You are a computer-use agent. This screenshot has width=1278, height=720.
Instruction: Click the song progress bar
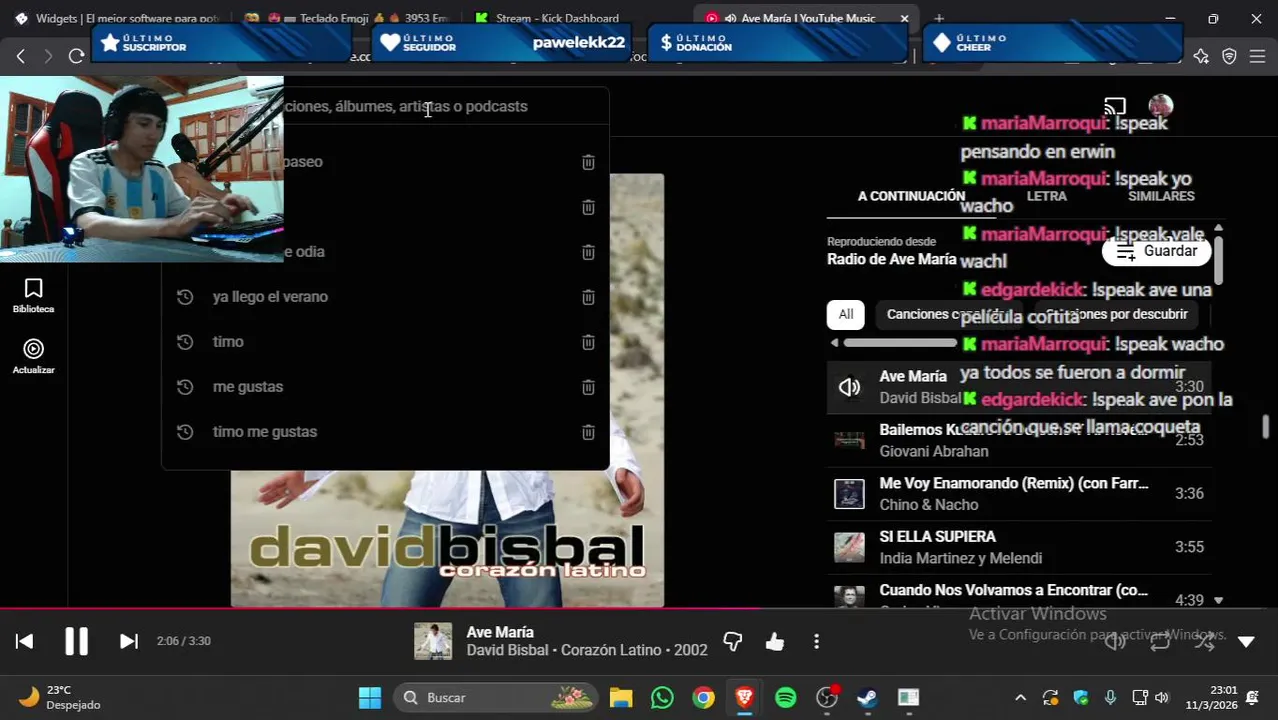639,608
